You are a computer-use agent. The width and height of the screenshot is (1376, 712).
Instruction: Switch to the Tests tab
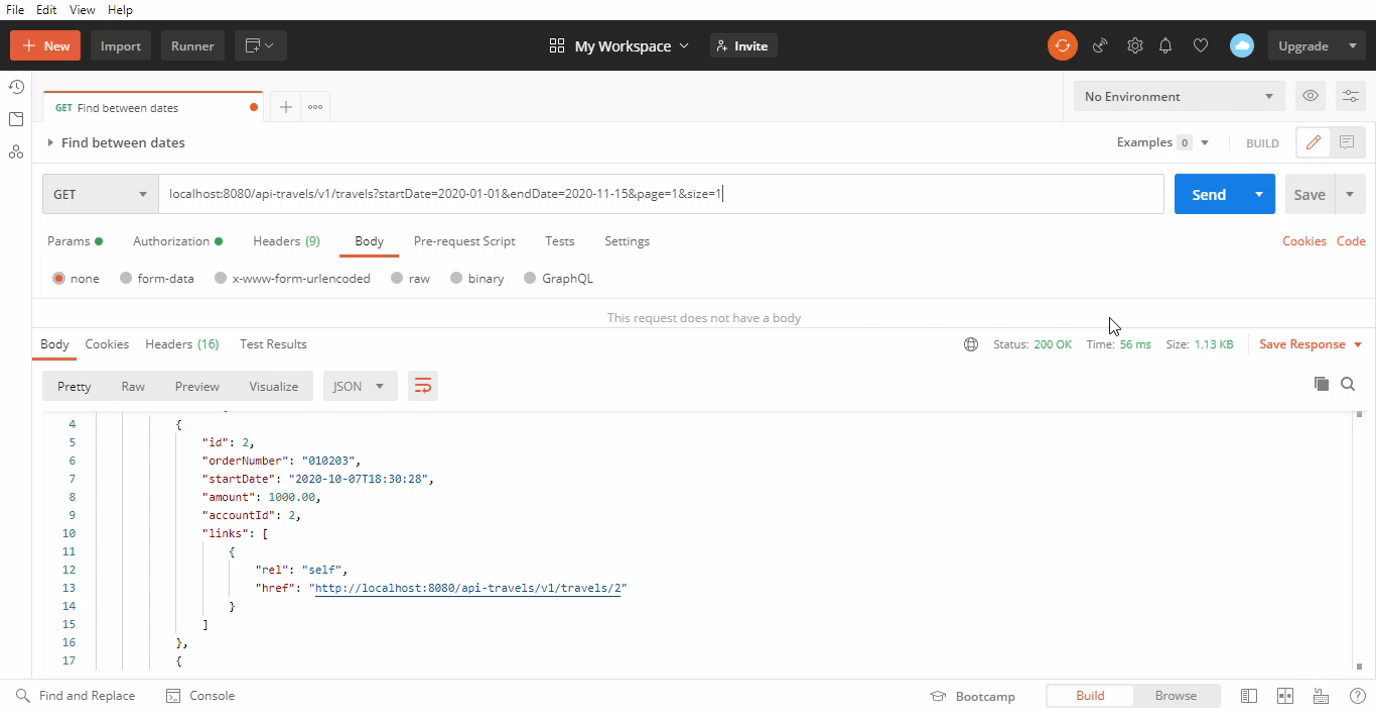click(x=559, y=241)
